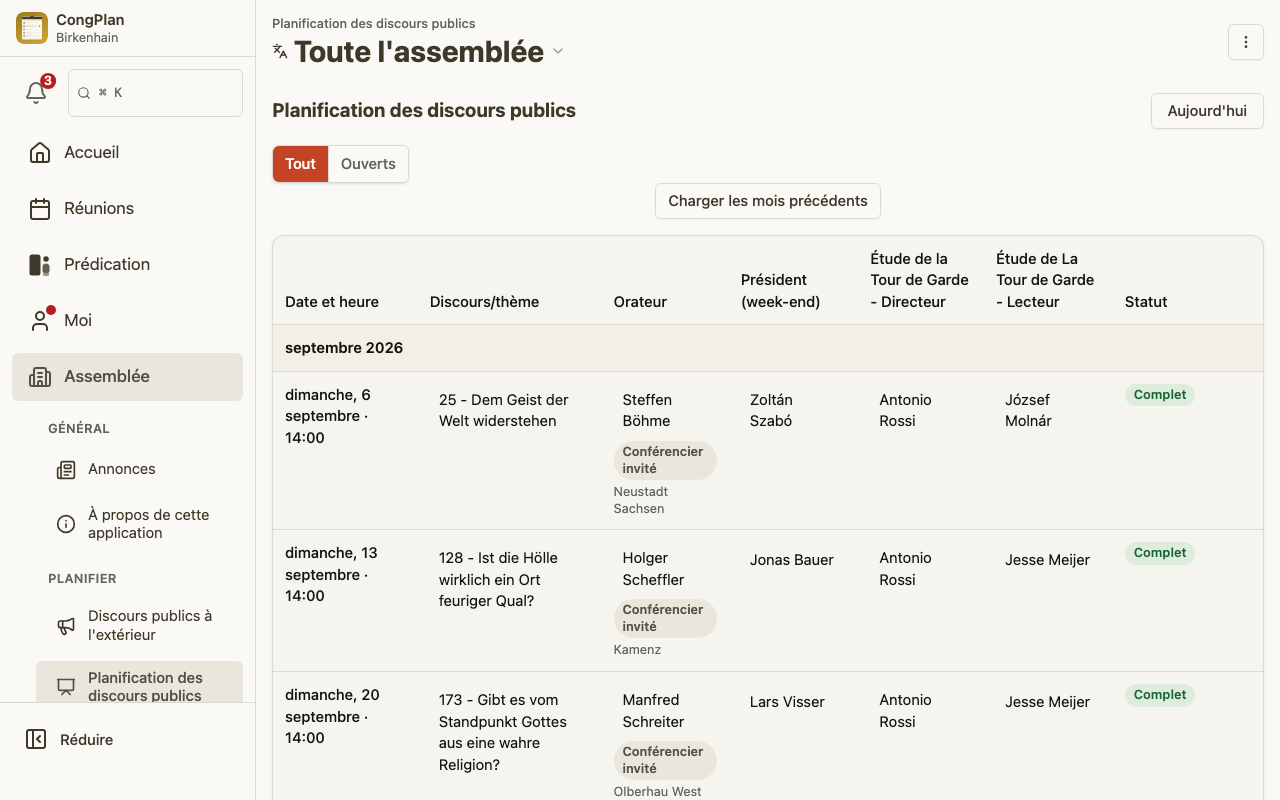Open Réunions in the sidebar

point(127,208)
